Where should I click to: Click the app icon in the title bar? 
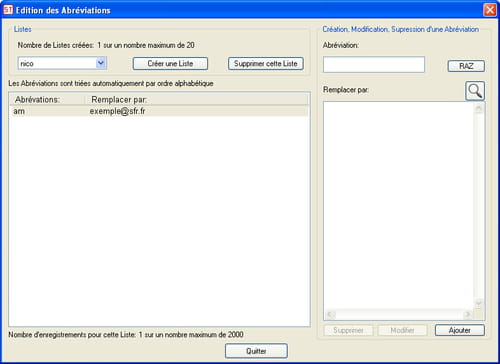[x=8, y=10]
